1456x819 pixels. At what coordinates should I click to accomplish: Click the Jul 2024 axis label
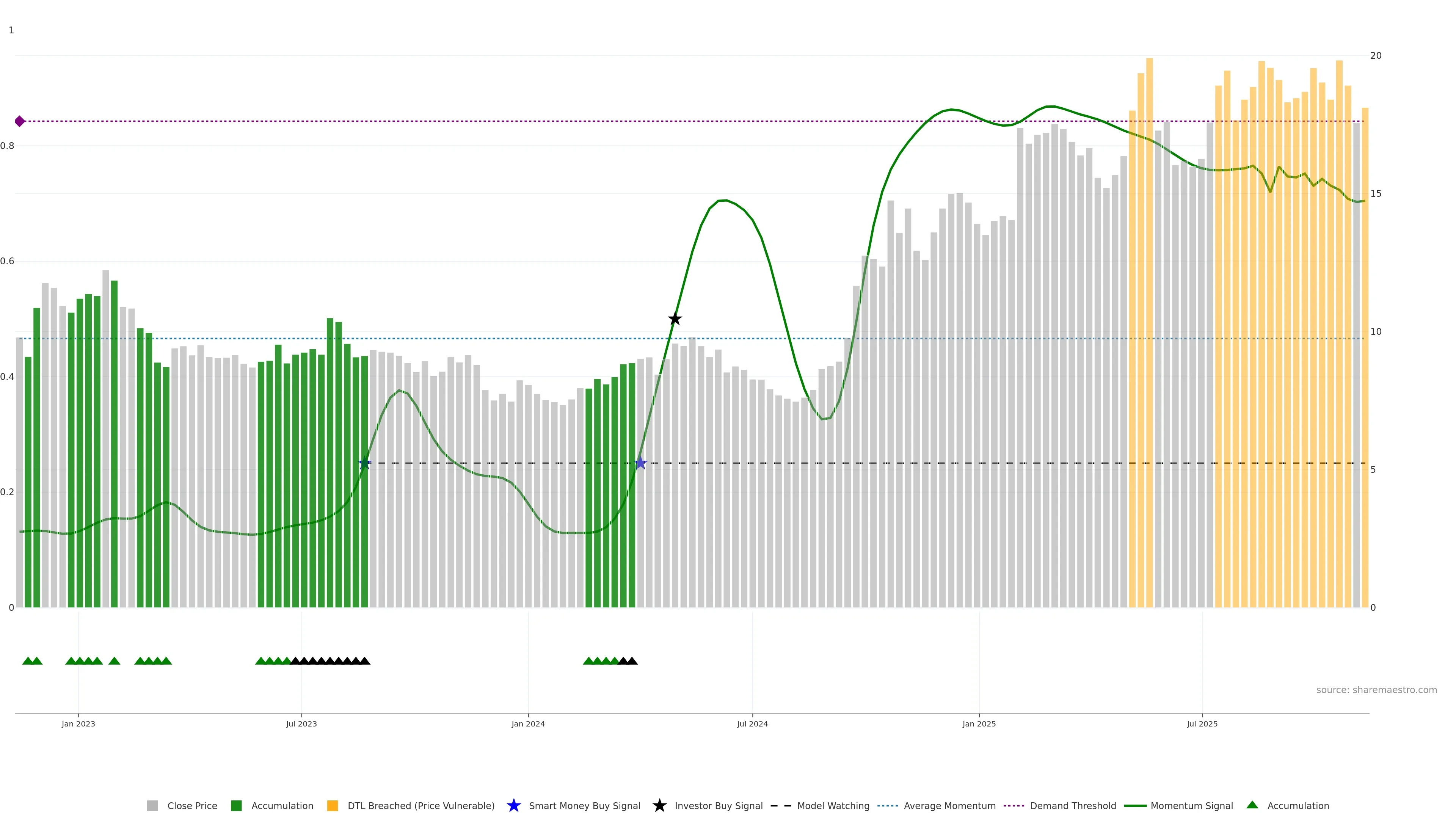point(752,723)
